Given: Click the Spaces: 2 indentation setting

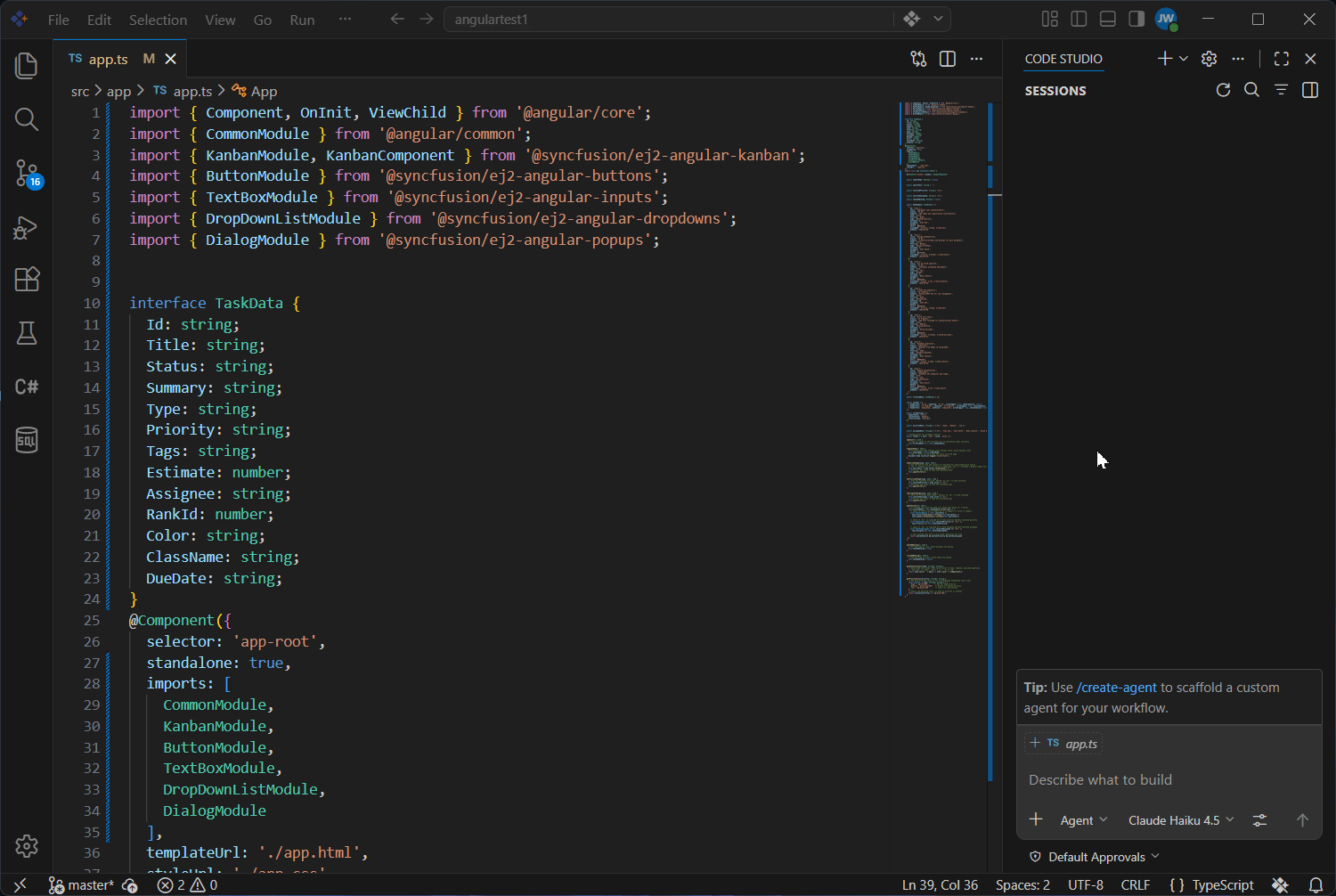Looking at the screenshot, I should pos(1022,885).
